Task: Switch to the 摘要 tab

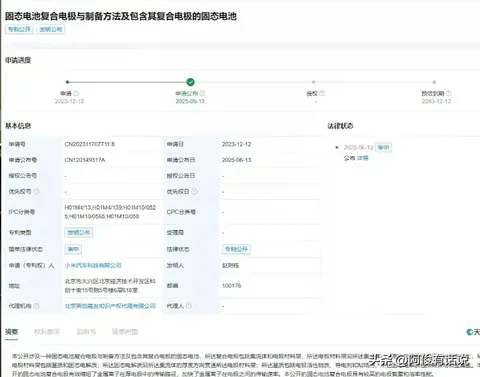Action: (11, 332)
